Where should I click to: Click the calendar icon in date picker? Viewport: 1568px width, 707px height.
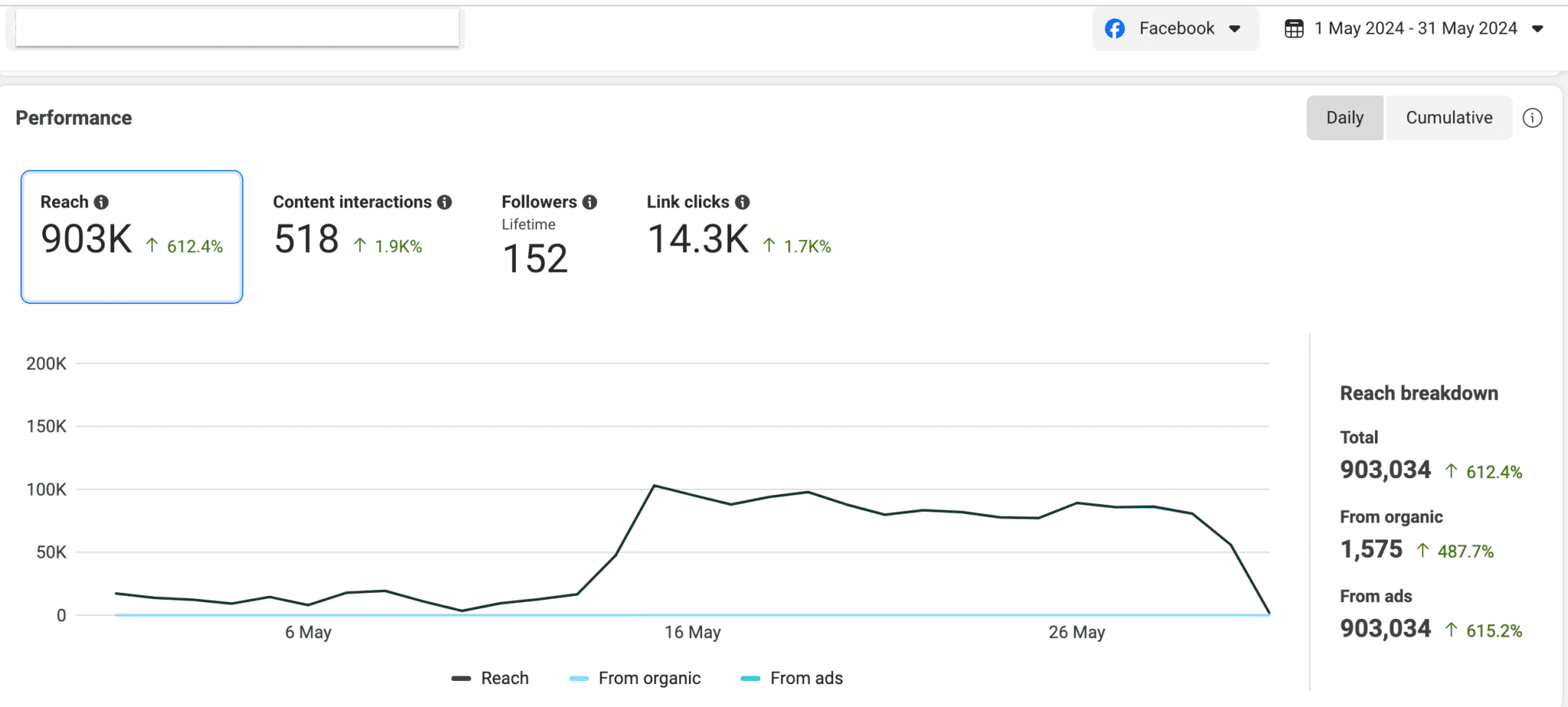click(1294, 29)
